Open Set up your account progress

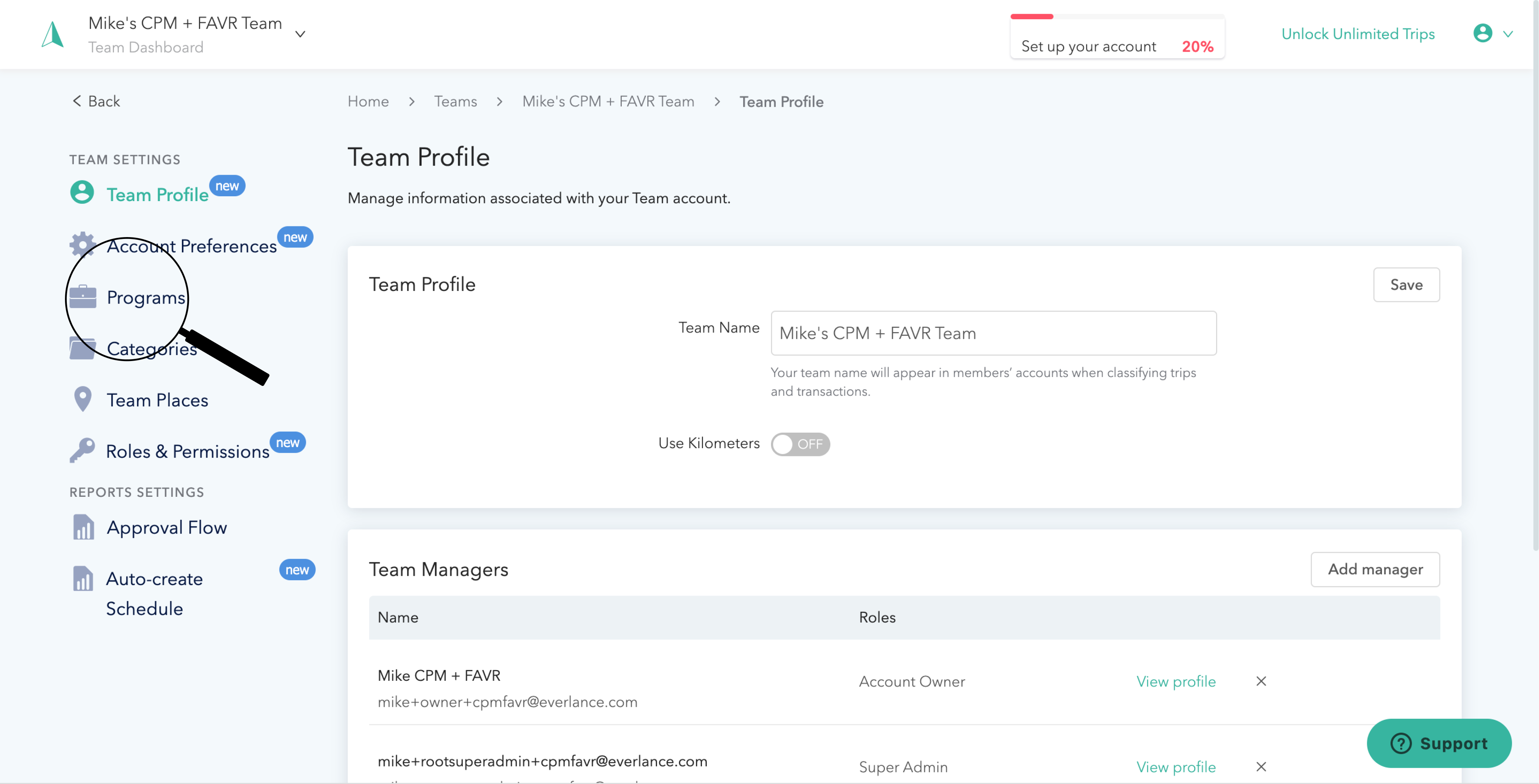click(1117, 37)
